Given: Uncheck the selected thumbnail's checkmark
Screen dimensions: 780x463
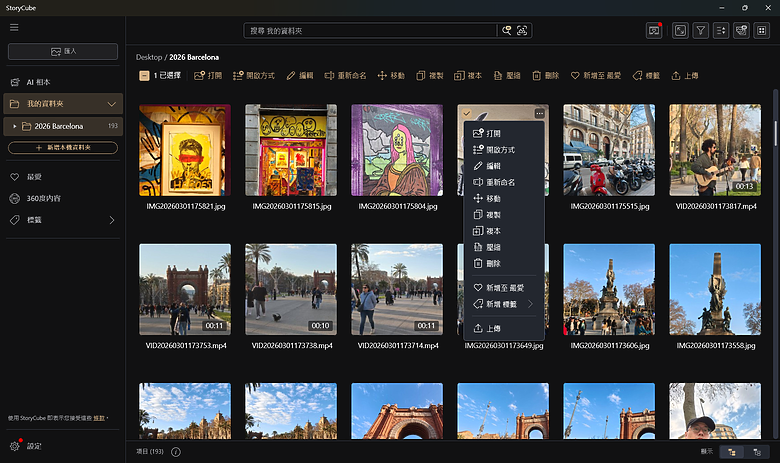Looking at the screenshot, I should click(x=467, y=113).
